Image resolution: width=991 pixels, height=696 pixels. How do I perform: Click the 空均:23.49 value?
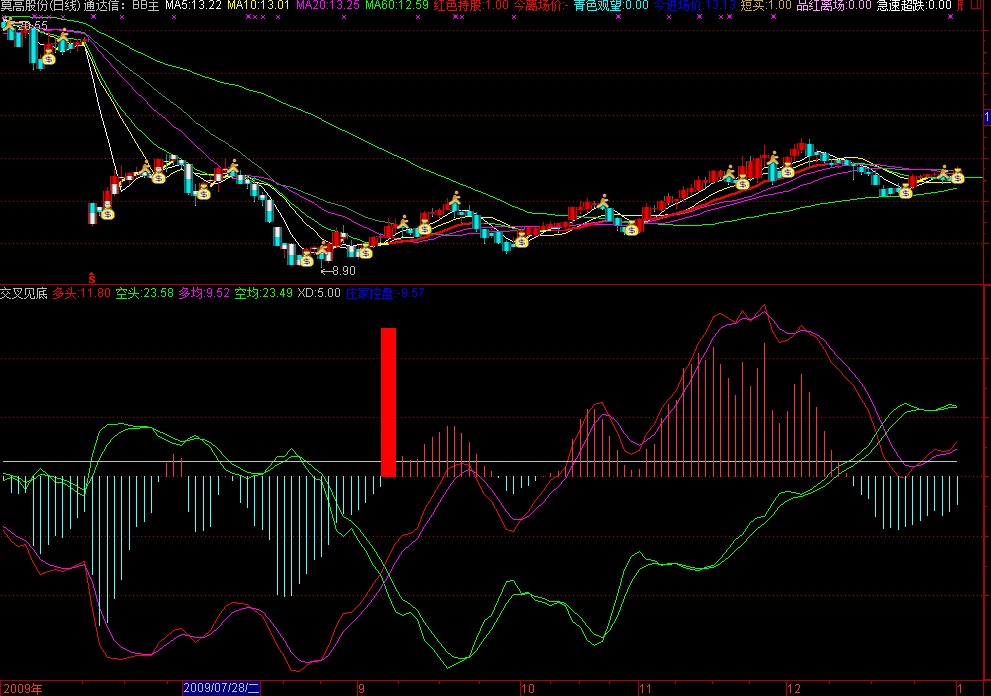pos(264,293)
